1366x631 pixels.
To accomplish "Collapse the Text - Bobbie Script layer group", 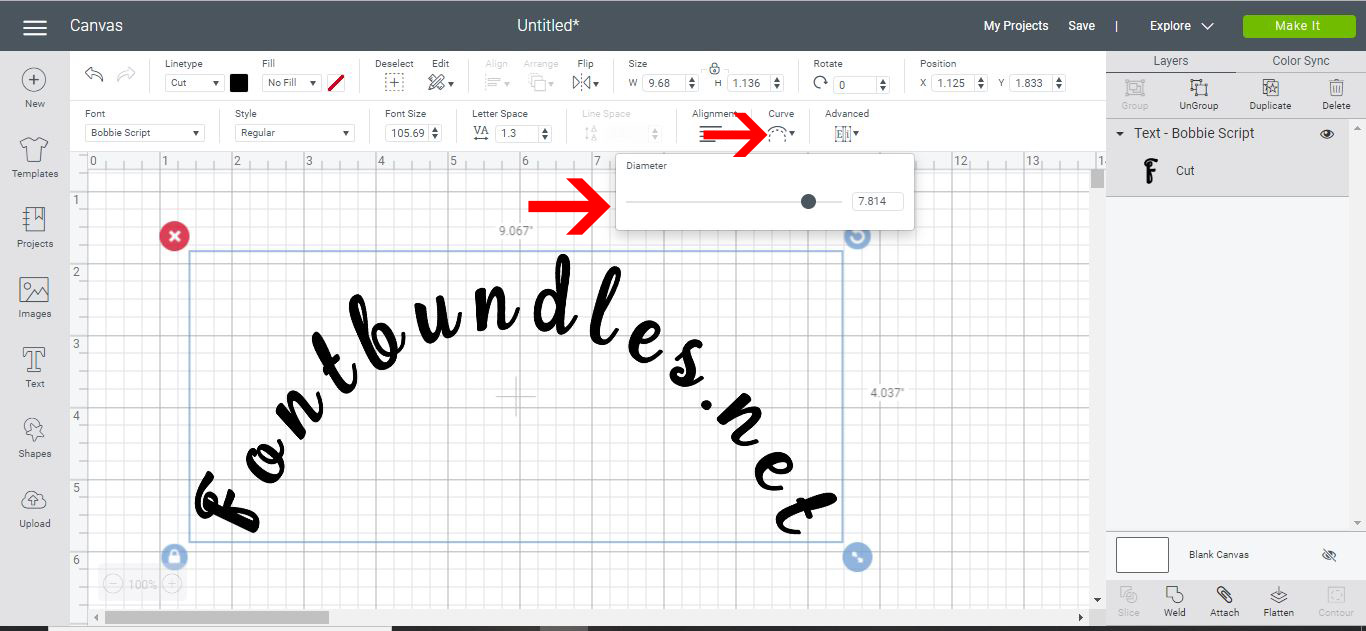I will (1120, 134).
